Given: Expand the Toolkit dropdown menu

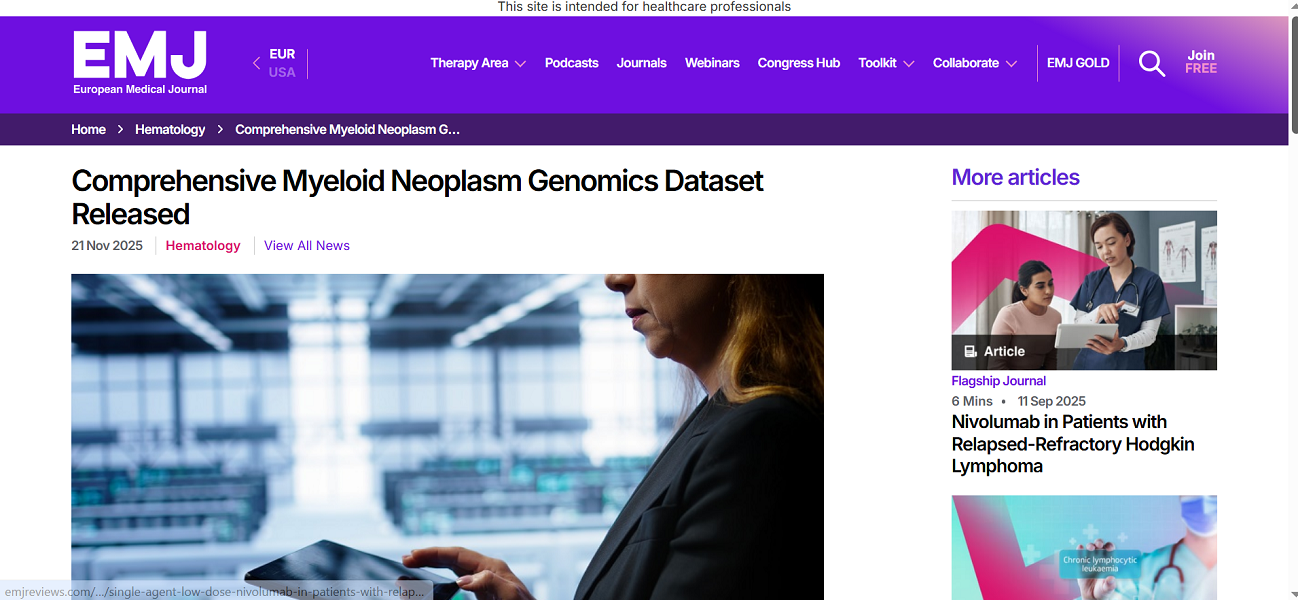Looking at the screenshot, I should pos(886,63).
